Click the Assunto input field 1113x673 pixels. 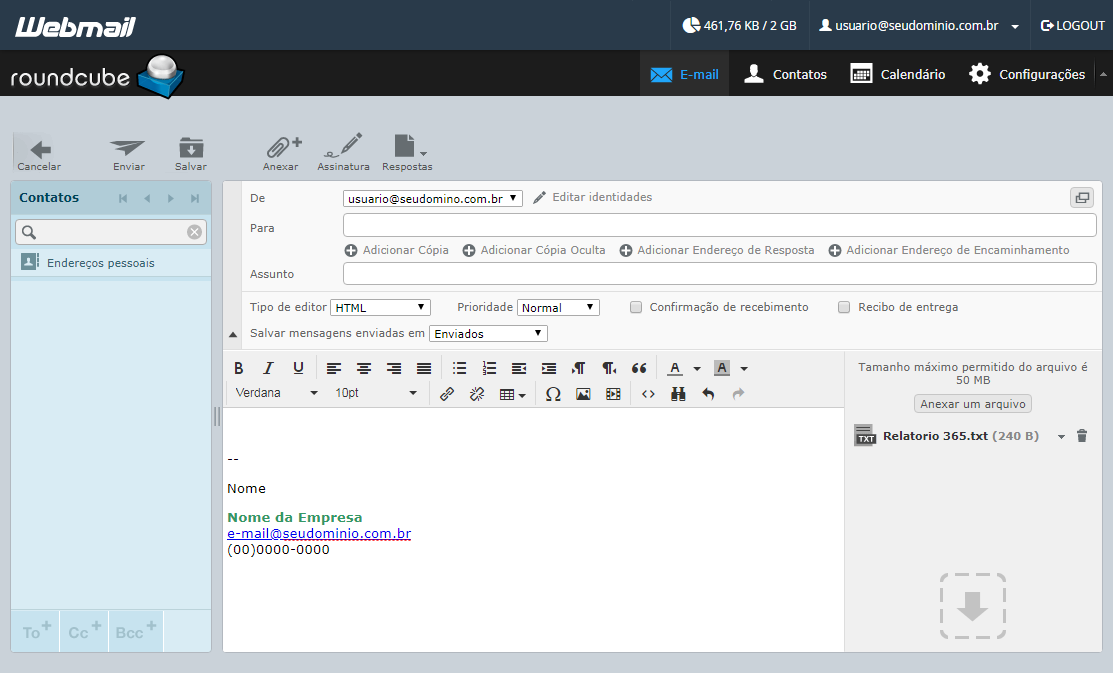click(x=720, y=273)
